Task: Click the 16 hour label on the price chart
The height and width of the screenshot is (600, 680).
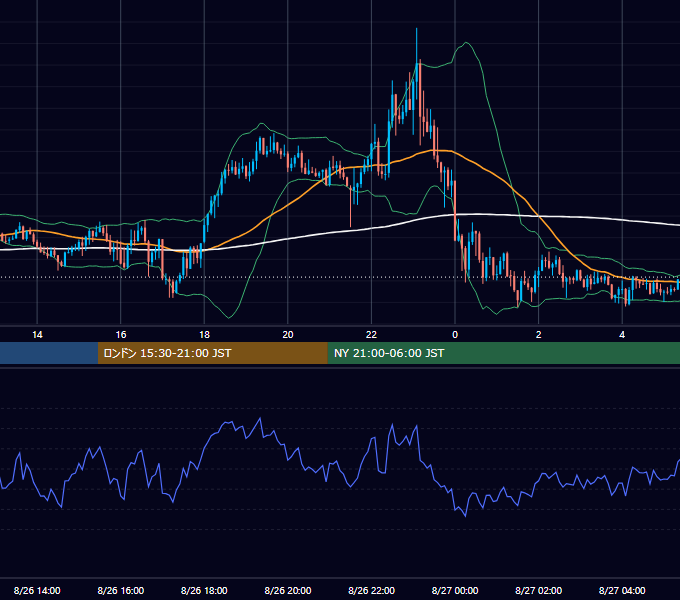Action: tap(121, 335)
